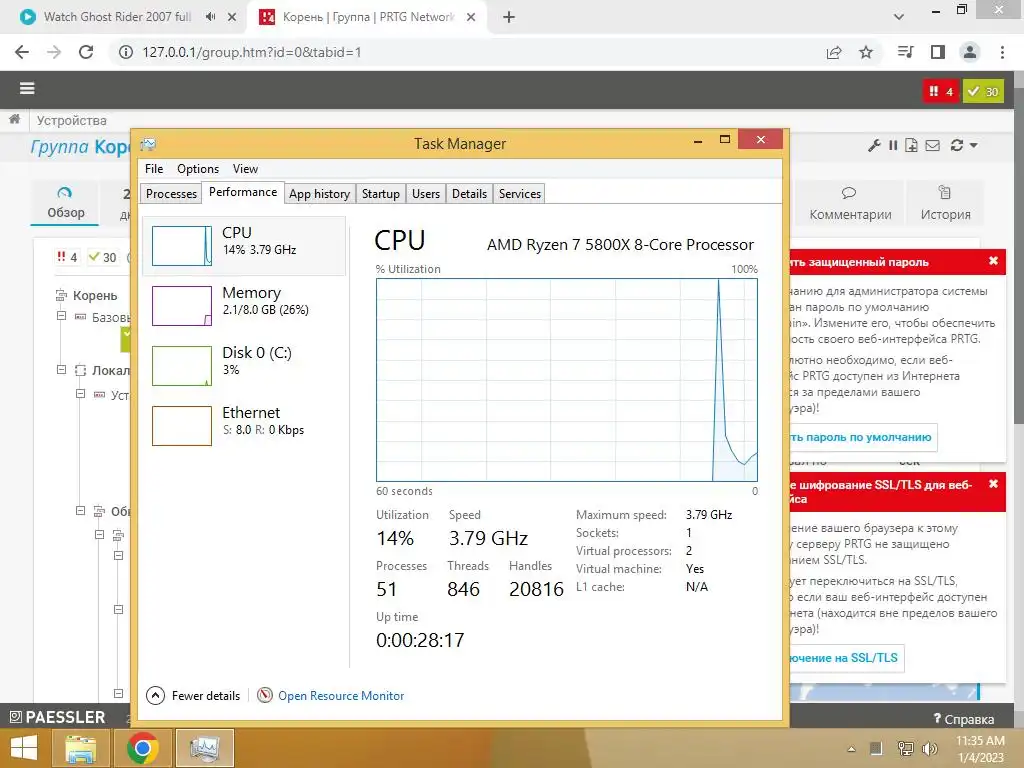This screenshot has width=1024, height=768.
Task: Select Disk 0 (C:) in Task Manager sidebar
Action: point(244,366)
